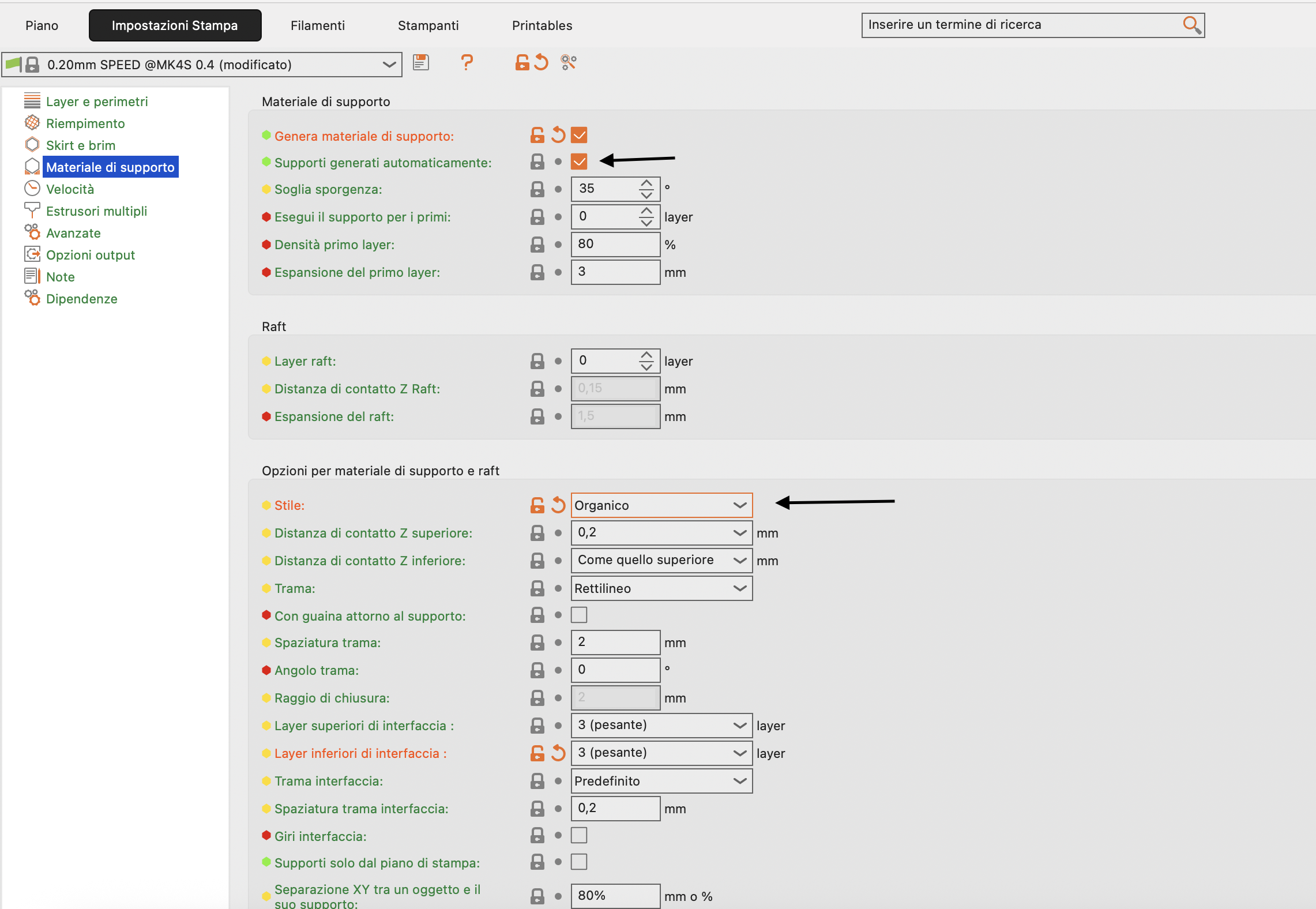This screenshot has width=1316, height=909.
Task: Open the Stile Organico dropdown
Action: 661,505
